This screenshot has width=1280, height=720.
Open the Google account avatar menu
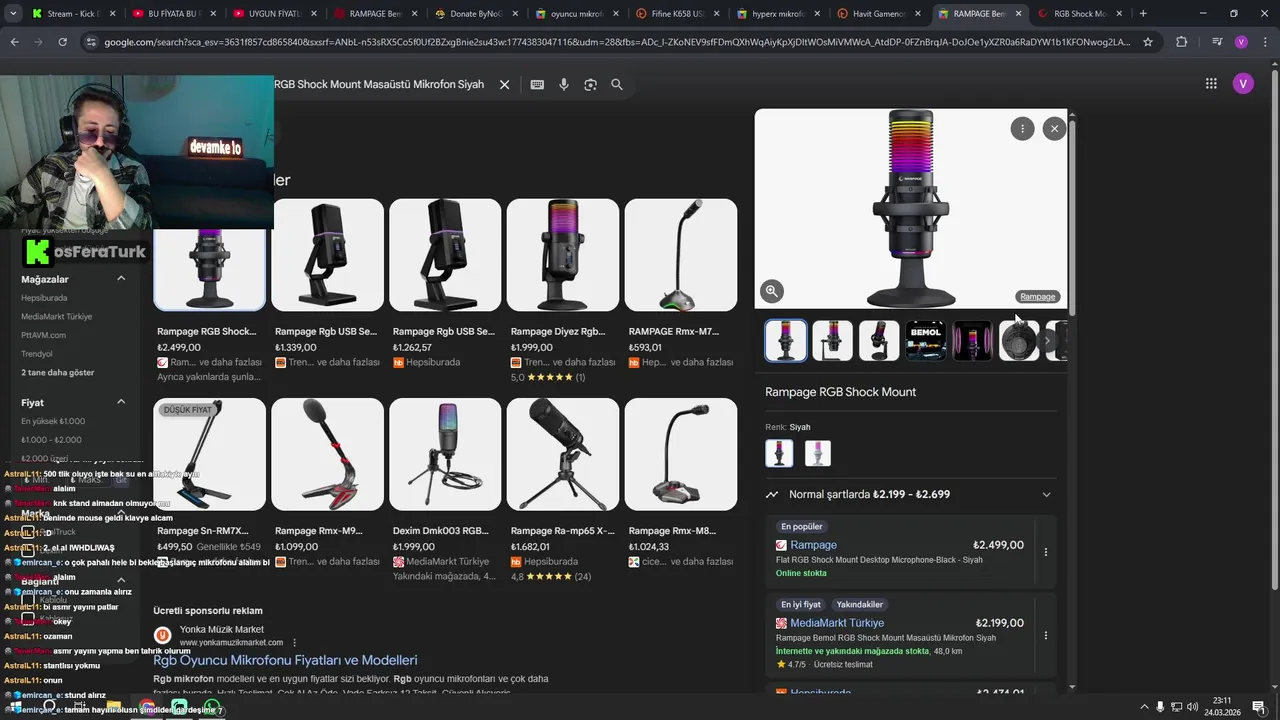point(1243,84)
